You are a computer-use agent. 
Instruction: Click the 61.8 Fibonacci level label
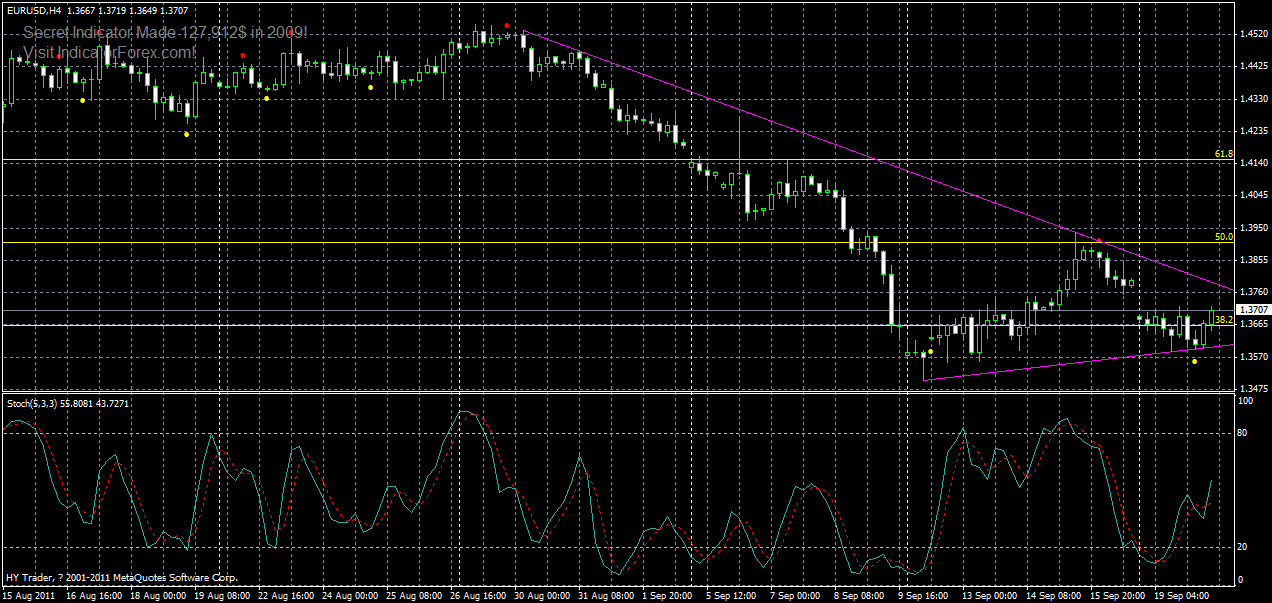coord(1222,155)
